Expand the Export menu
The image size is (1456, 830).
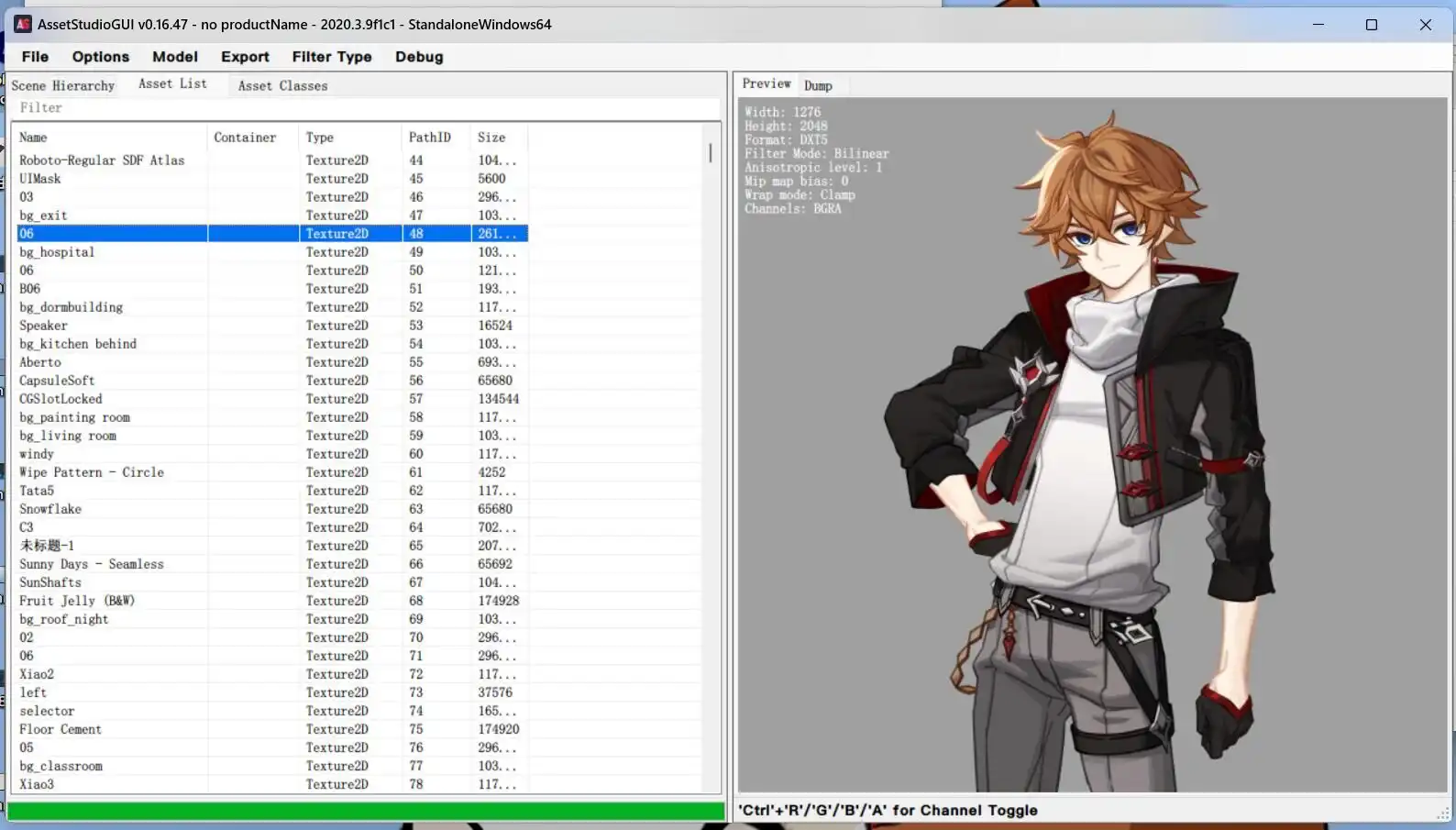click(245, 57)
